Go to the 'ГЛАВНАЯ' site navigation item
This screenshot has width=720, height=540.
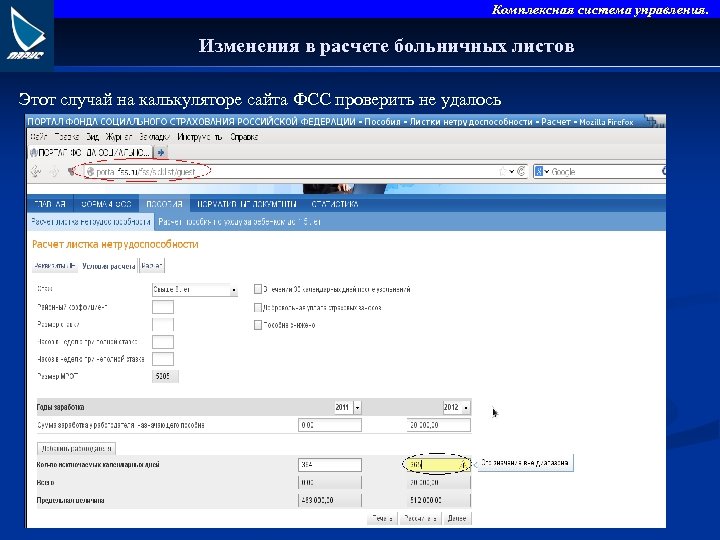(50, 204)
